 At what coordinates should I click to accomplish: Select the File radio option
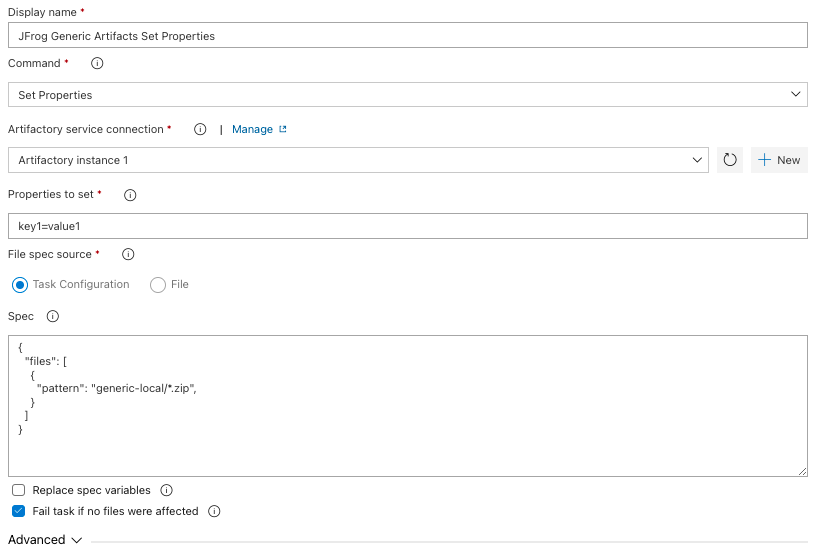158,285
